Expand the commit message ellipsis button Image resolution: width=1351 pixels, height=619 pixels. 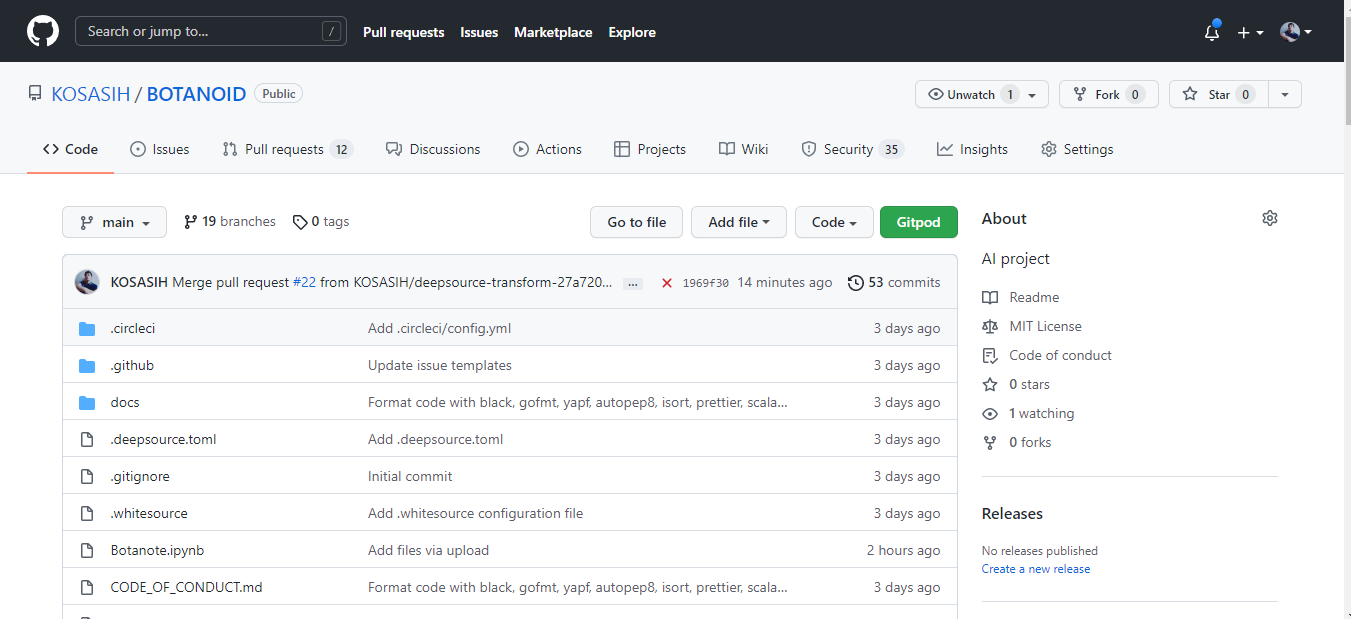point(633,284)
